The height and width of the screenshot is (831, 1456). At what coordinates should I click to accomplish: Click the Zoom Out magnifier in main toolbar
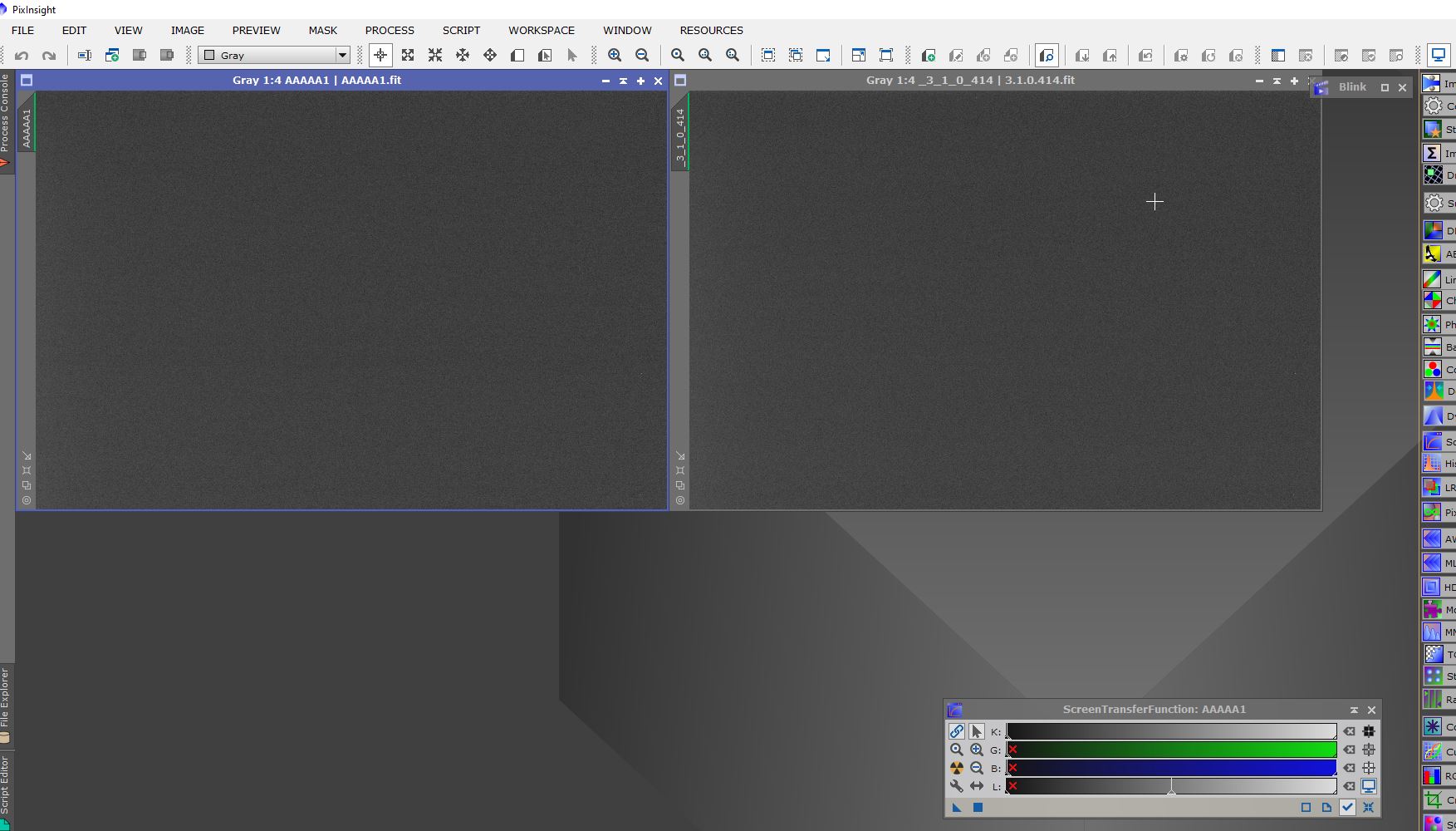(x=642, y=56)
